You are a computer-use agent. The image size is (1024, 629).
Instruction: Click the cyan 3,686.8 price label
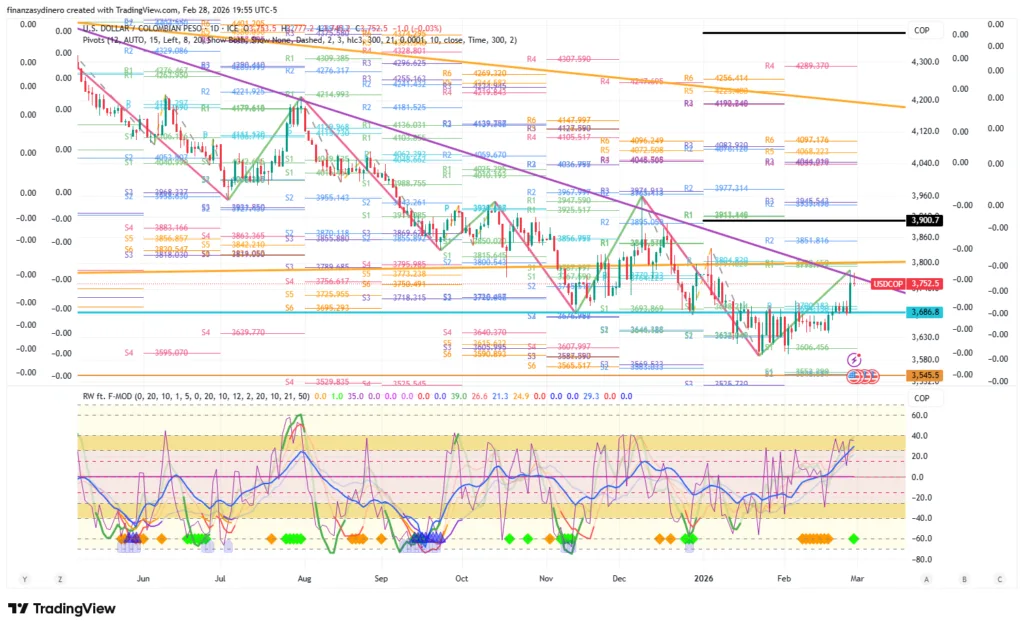coord(925,313)
